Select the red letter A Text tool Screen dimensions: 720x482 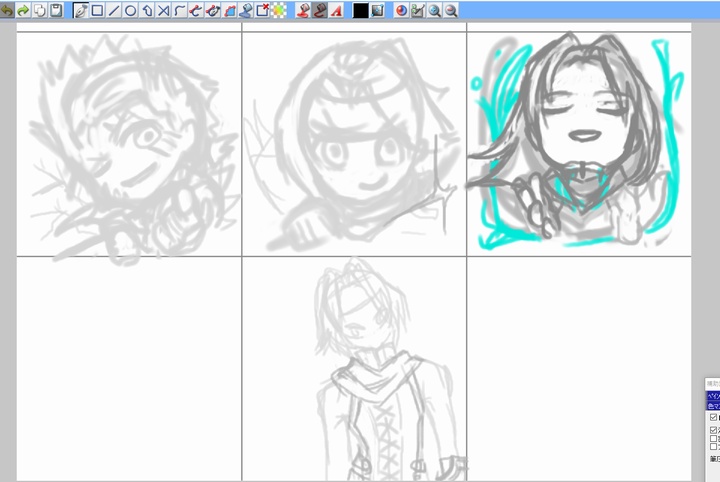coord(336,10)
